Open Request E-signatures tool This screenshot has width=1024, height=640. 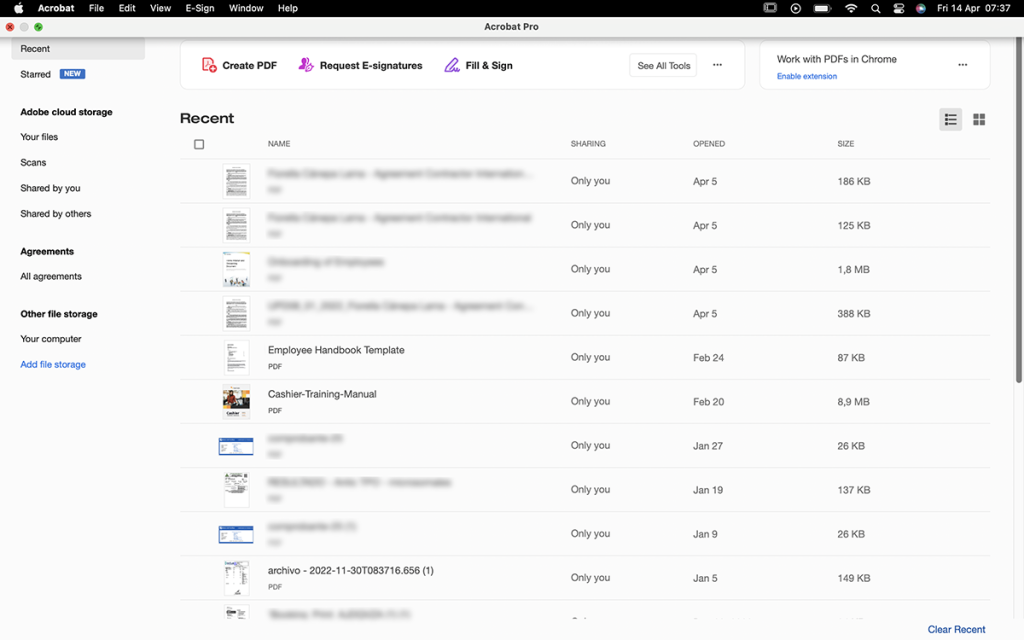click(x=360, y=65)
